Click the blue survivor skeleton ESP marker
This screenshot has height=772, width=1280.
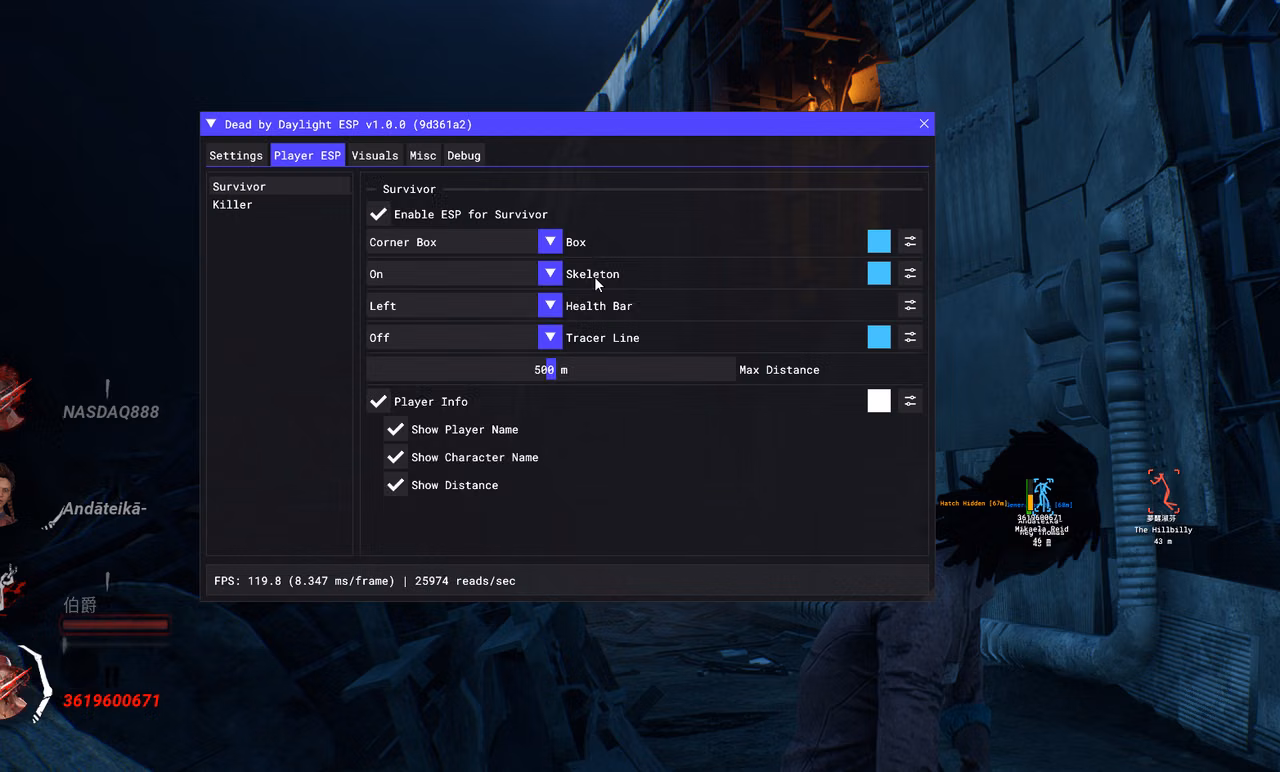coord(1043,496)
